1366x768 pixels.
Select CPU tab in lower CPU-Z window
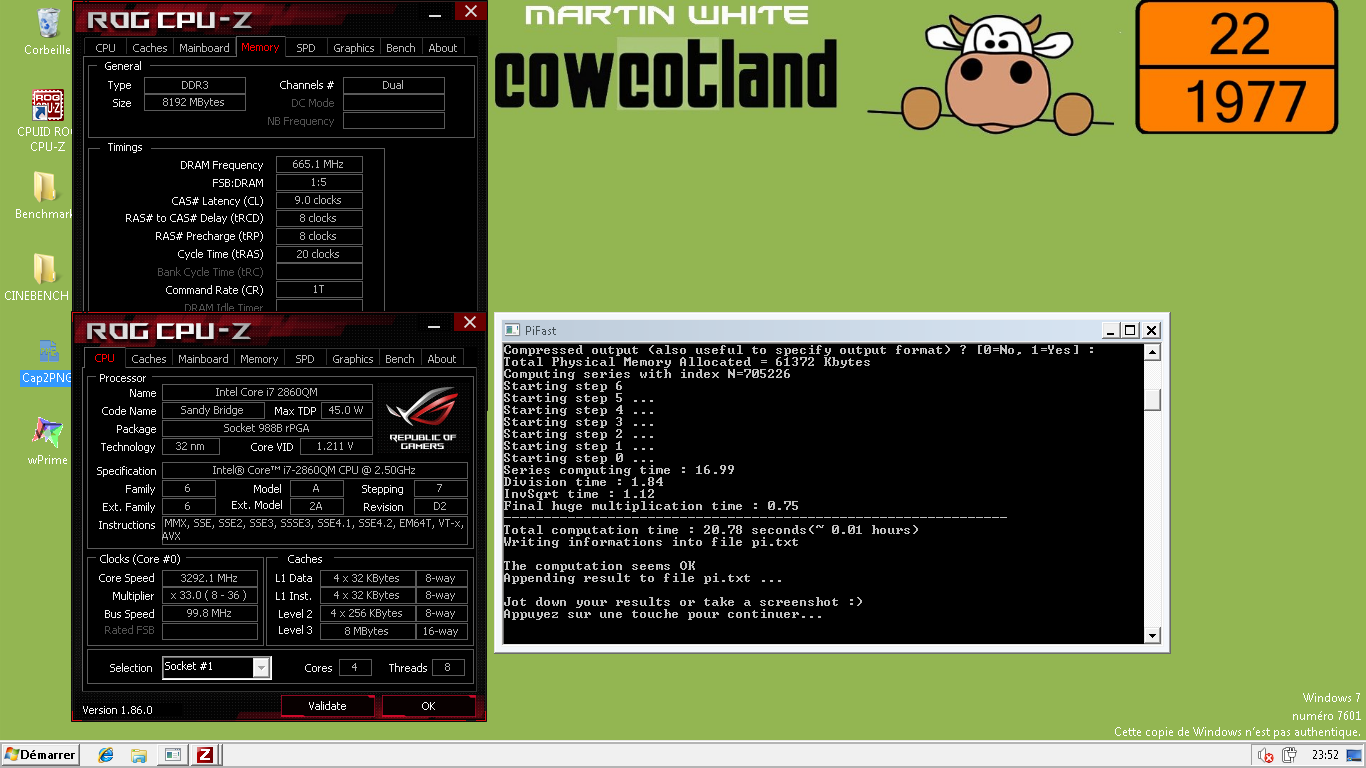(x=105, y=358)
